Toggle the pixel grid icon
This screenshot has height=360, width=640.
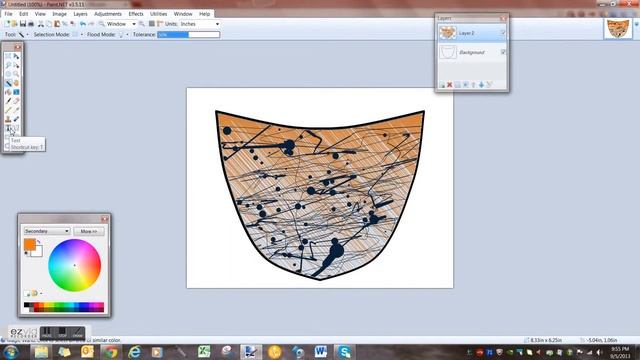pyautogui.click(x=151, y=24)
